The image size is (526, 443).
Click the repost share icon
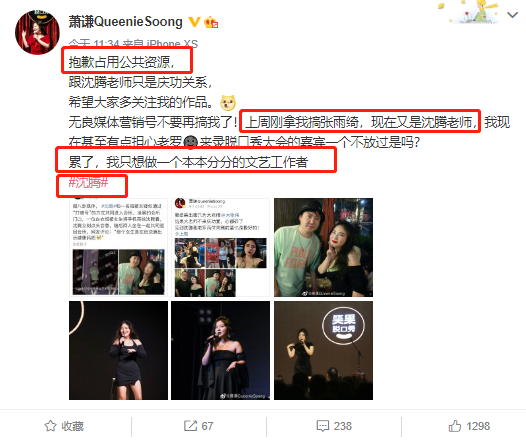tap(190, 426)
